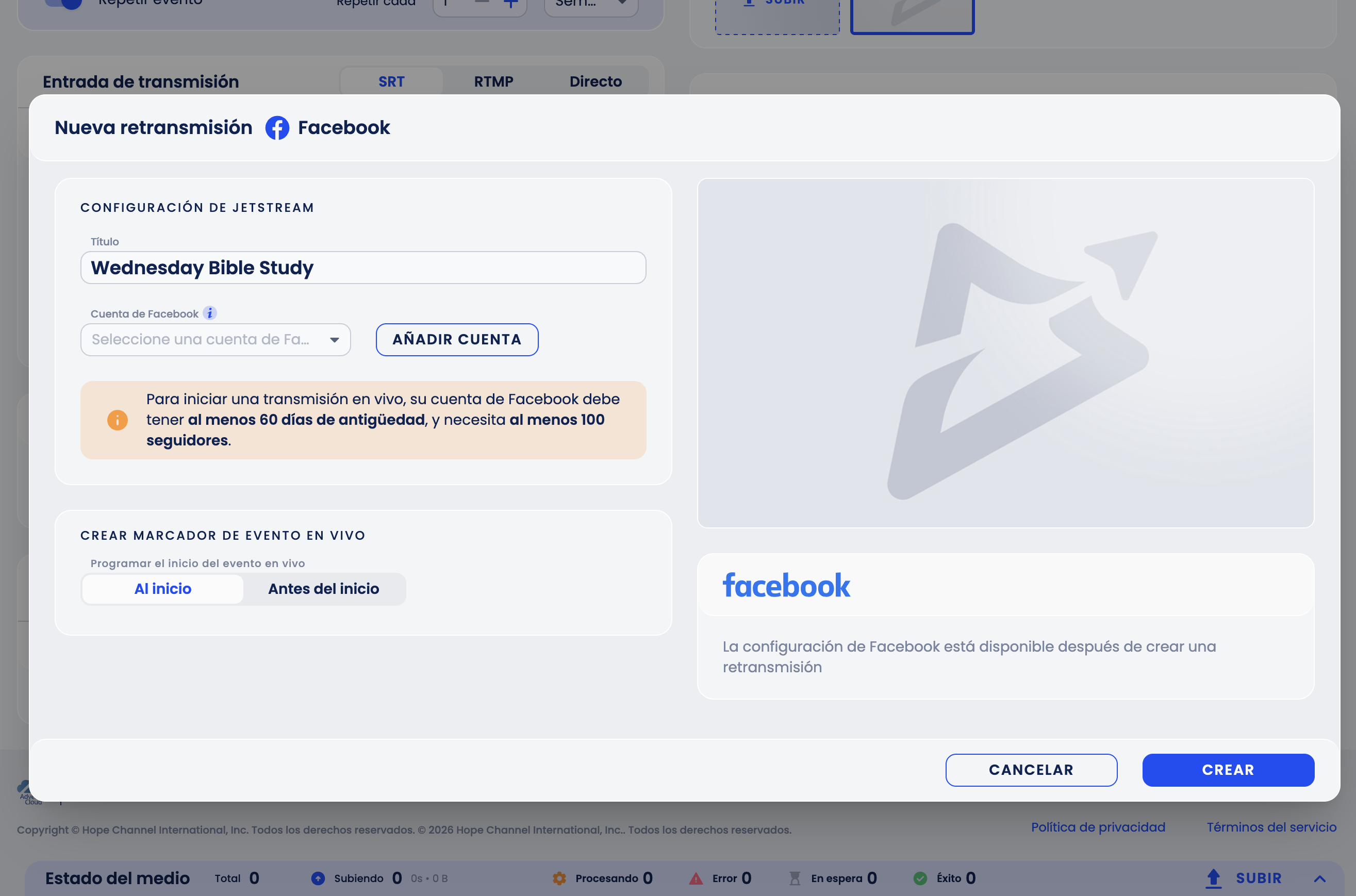Screen dimensions: 1356x896
Task: Click the "CREAR MARCADOR DE EVENTO EN VIVO" heading
Action: [x=223, y=536]
